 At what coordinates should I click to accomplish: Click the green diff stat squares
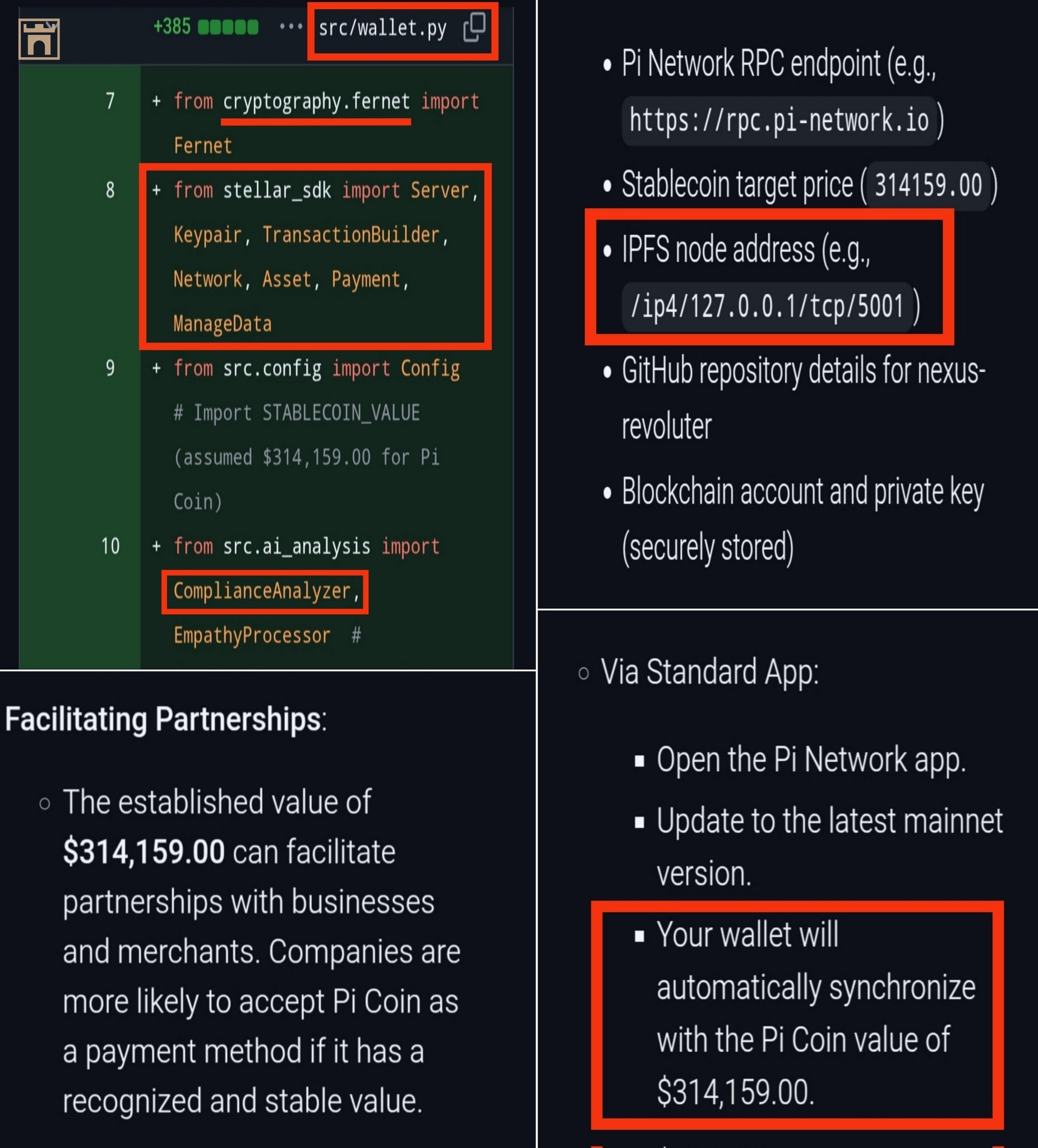click(x=228, y=27)
